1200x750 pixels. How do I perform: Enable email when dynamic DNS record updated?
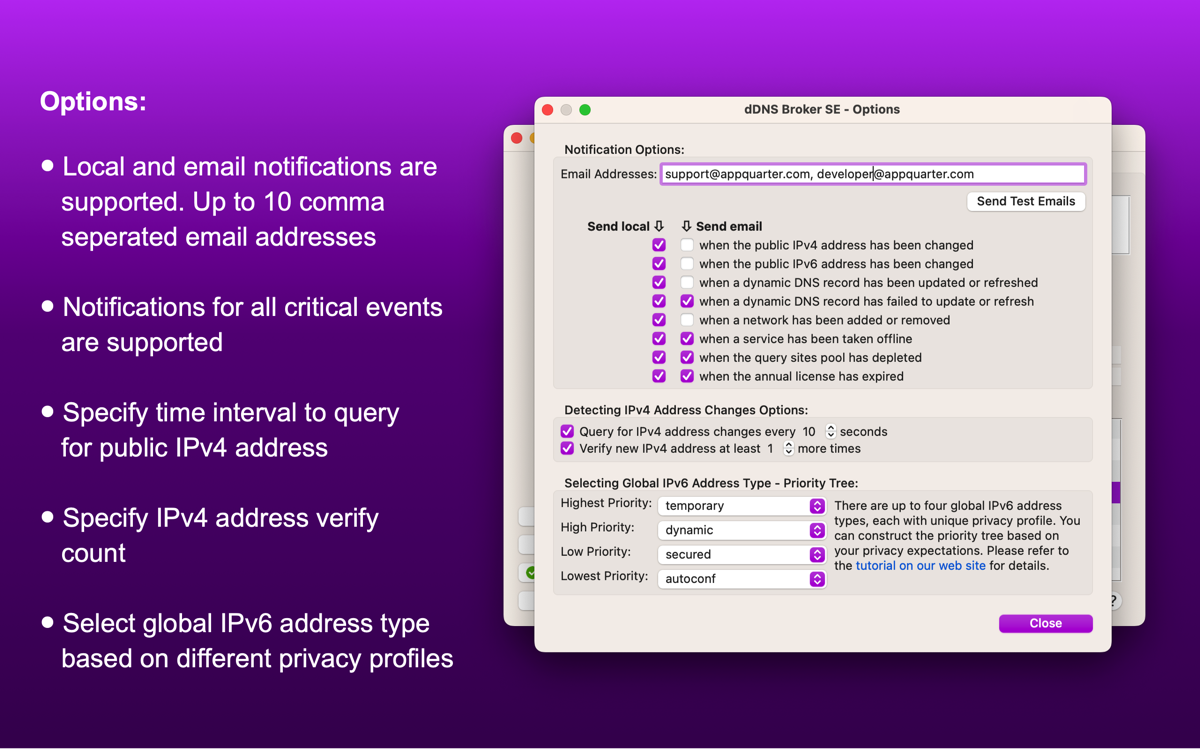point(687,283)
